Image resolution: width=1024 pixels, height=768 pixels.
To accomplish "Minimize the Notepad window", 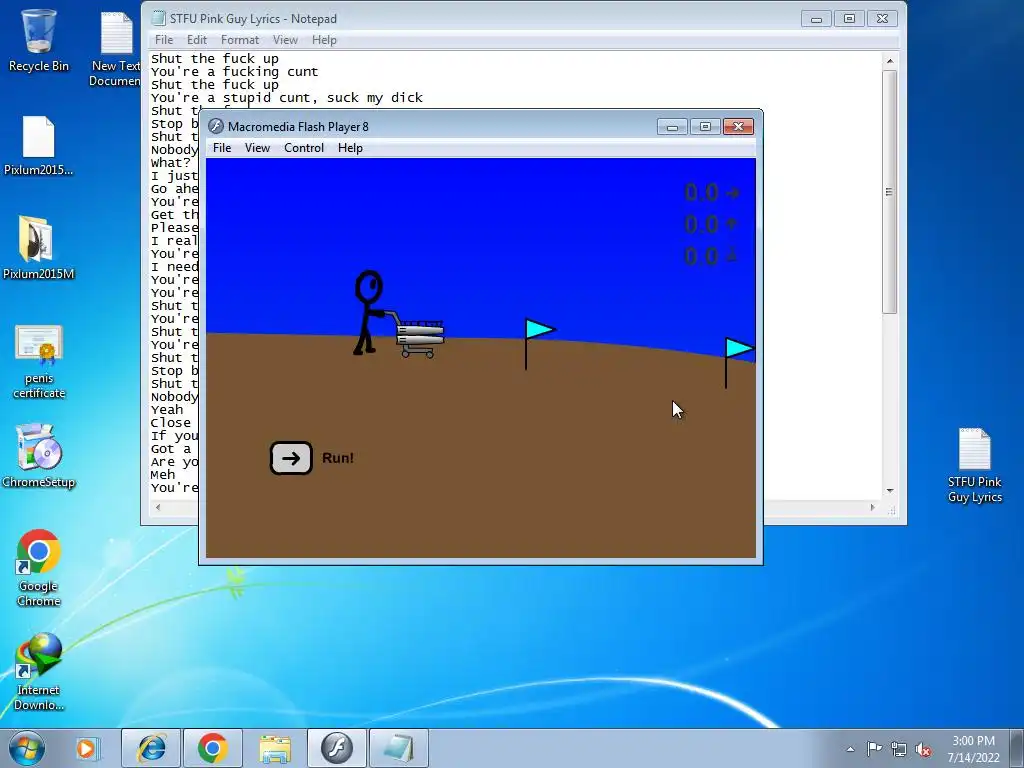I will coord(816,19).
